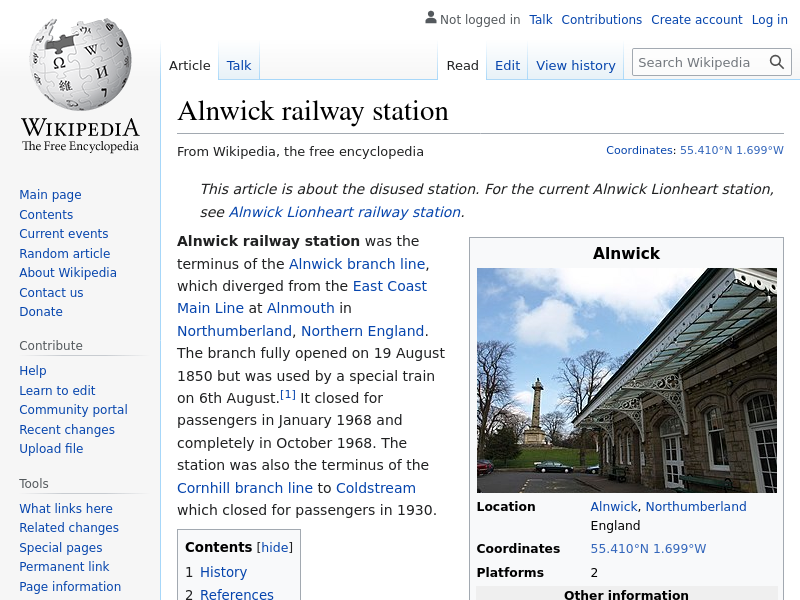Viewport: 800px width, 600px height.
Task: Click the Northumberland link in the infobox
Action: coord(695,506)
